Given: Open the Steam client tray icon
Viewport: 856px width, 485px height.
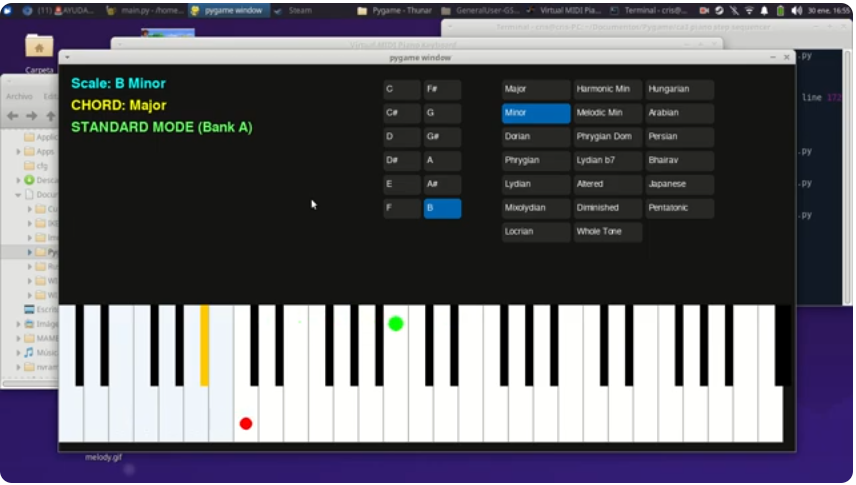Looking at the screenshot, I should tap(720, 11).
